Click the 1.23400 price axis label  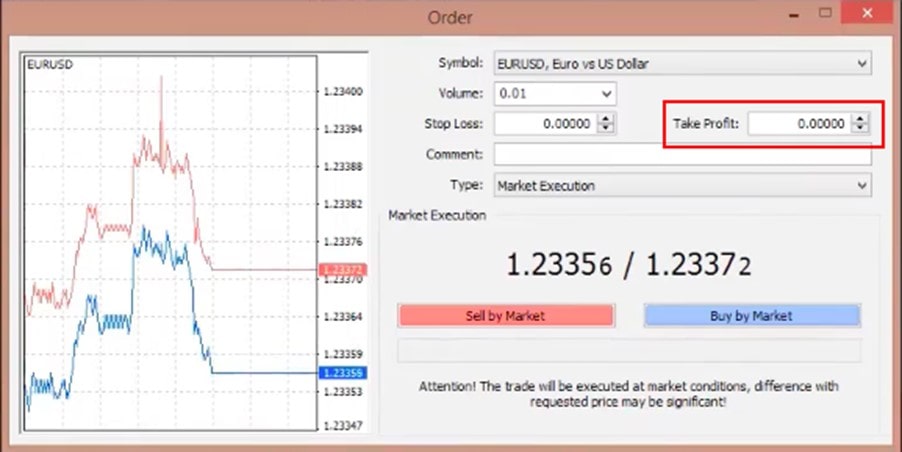tap(343, 91)
